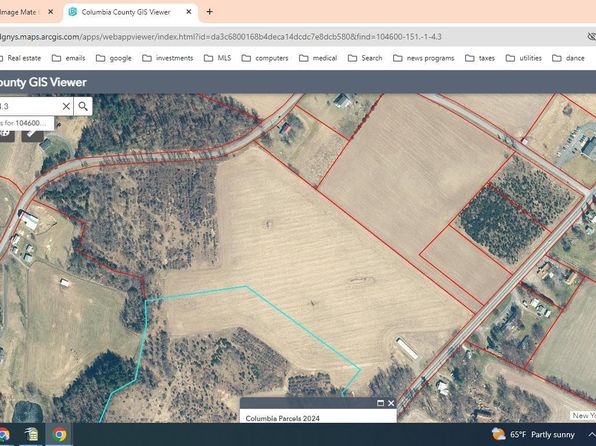Close the Columbia Parcels popup panel
This screenshot has height=446, width=596.
click(391, 403)
